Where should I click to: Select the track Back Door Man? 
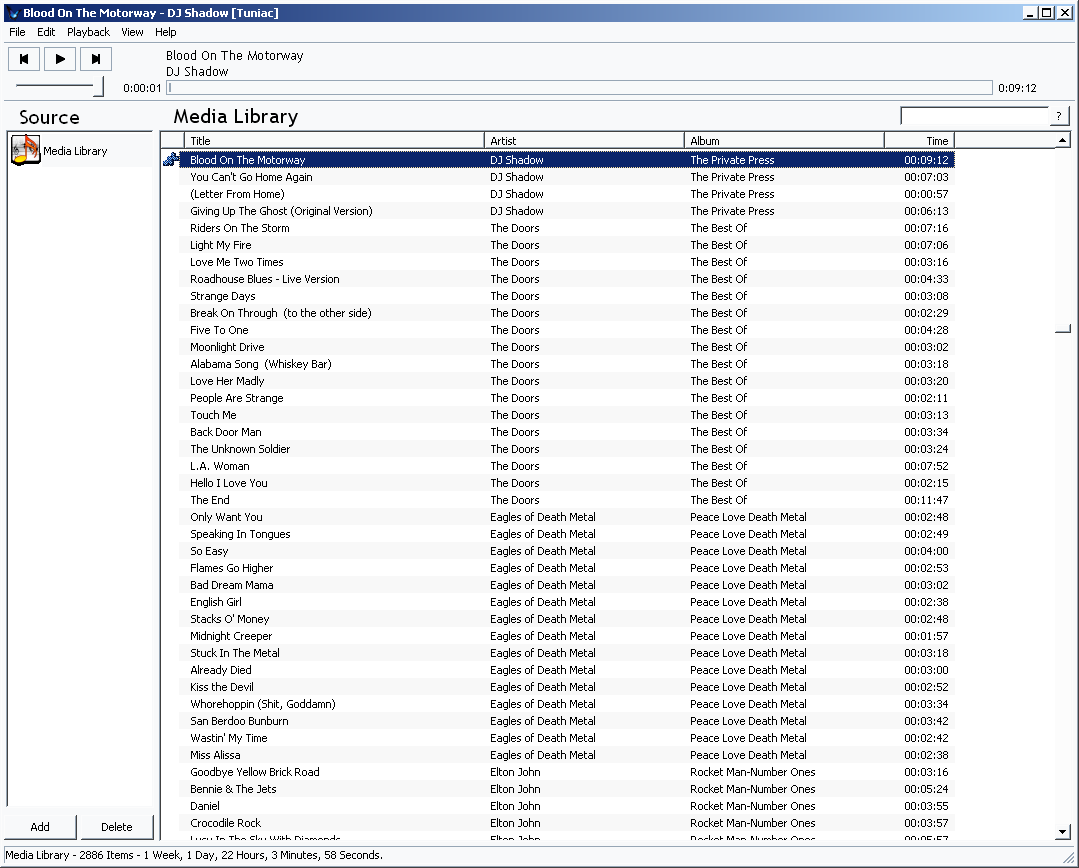click(568, 432)
